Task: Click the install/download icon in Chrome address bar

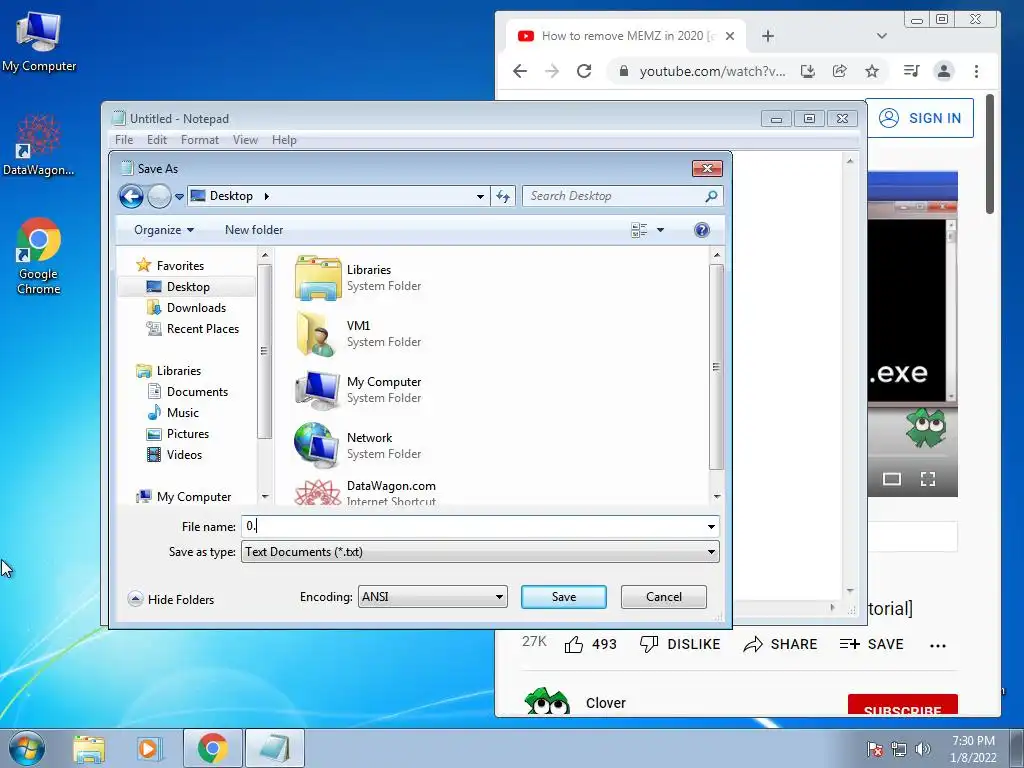Action: click(808, 71)
